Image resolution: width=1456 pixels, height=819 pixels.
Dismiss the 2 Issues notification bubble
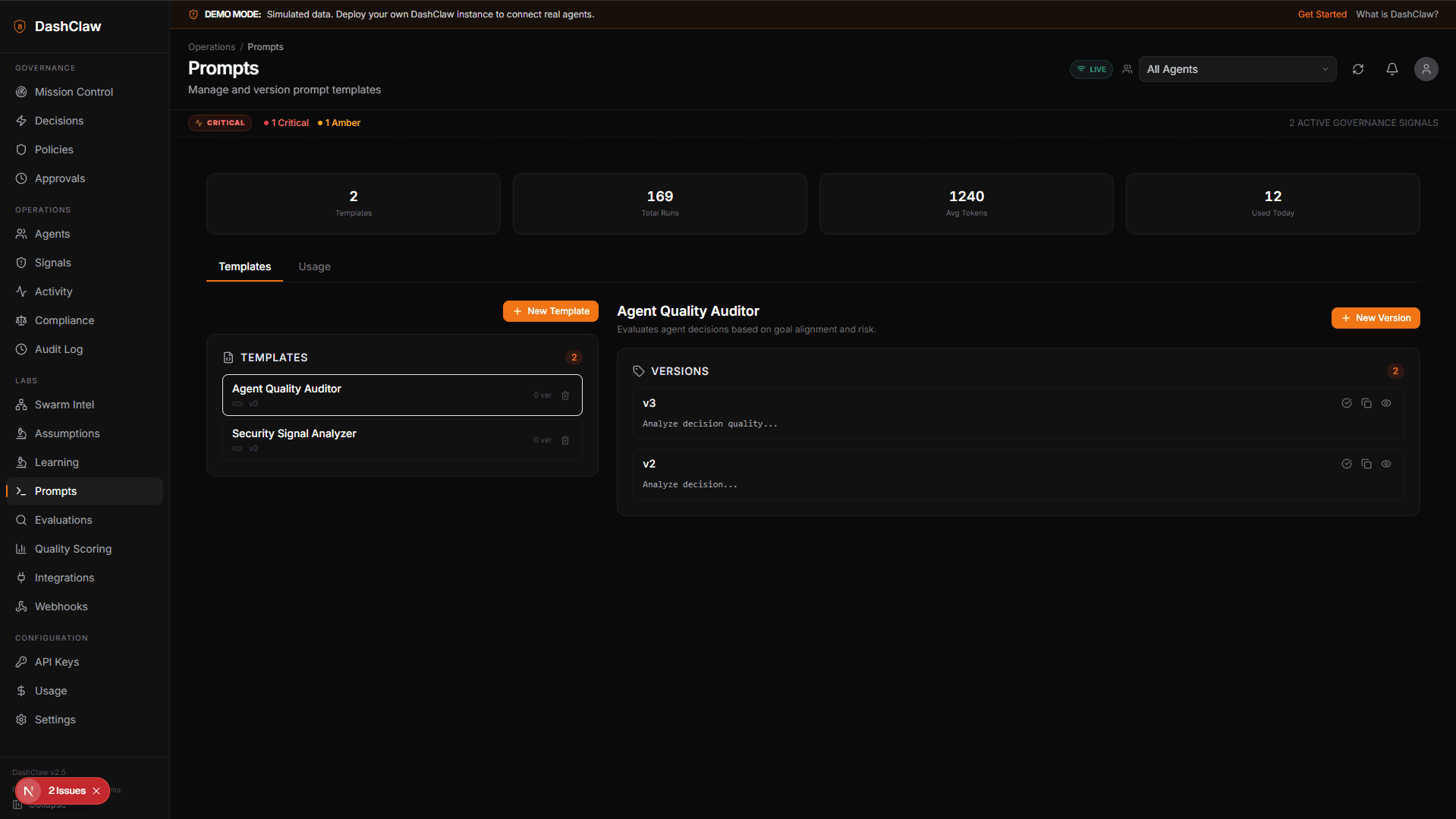(x=96, y=791)
